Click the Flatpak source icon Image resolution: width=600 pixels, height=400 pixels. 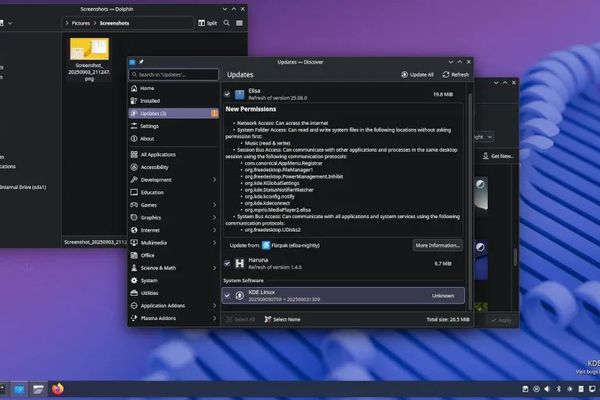tap(266, 245)
